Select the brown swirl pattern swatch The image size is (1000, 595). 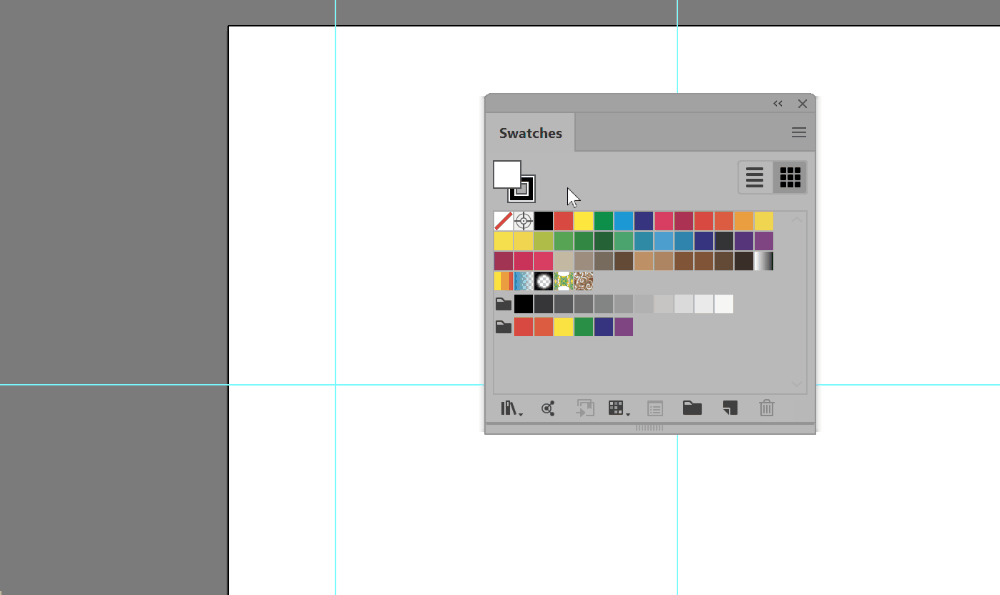coord(584,281)
